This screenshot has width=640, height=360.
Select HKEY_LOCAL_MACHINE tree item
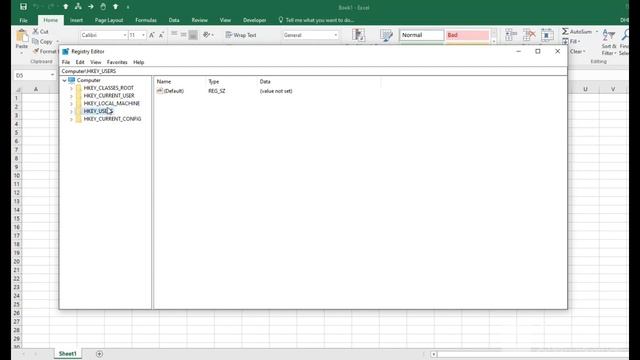point(111,103)
